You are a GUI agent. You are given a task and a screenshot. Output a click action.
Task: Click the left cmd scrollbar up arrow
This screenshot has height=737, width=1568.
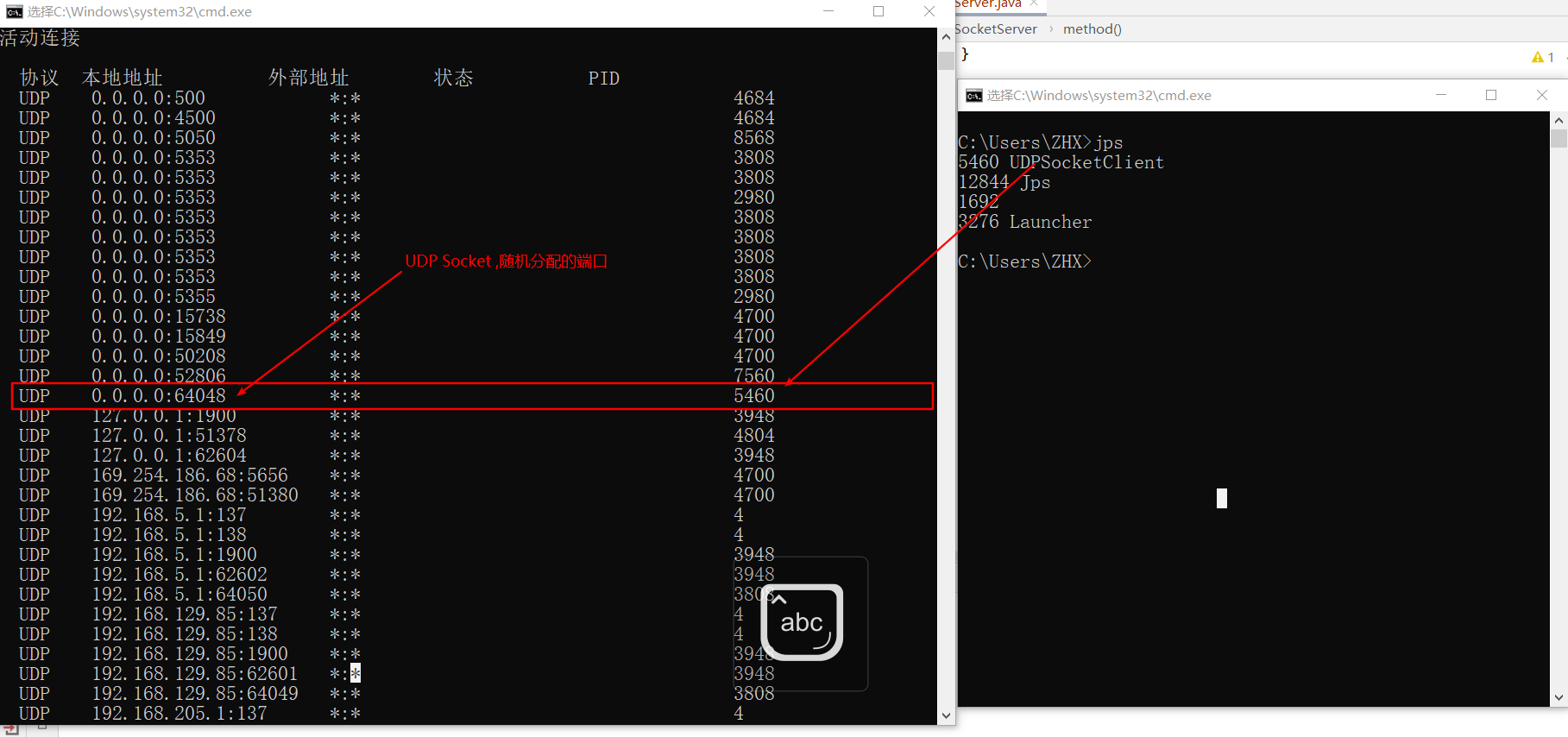pyautogui.click(x=947, y=36)
